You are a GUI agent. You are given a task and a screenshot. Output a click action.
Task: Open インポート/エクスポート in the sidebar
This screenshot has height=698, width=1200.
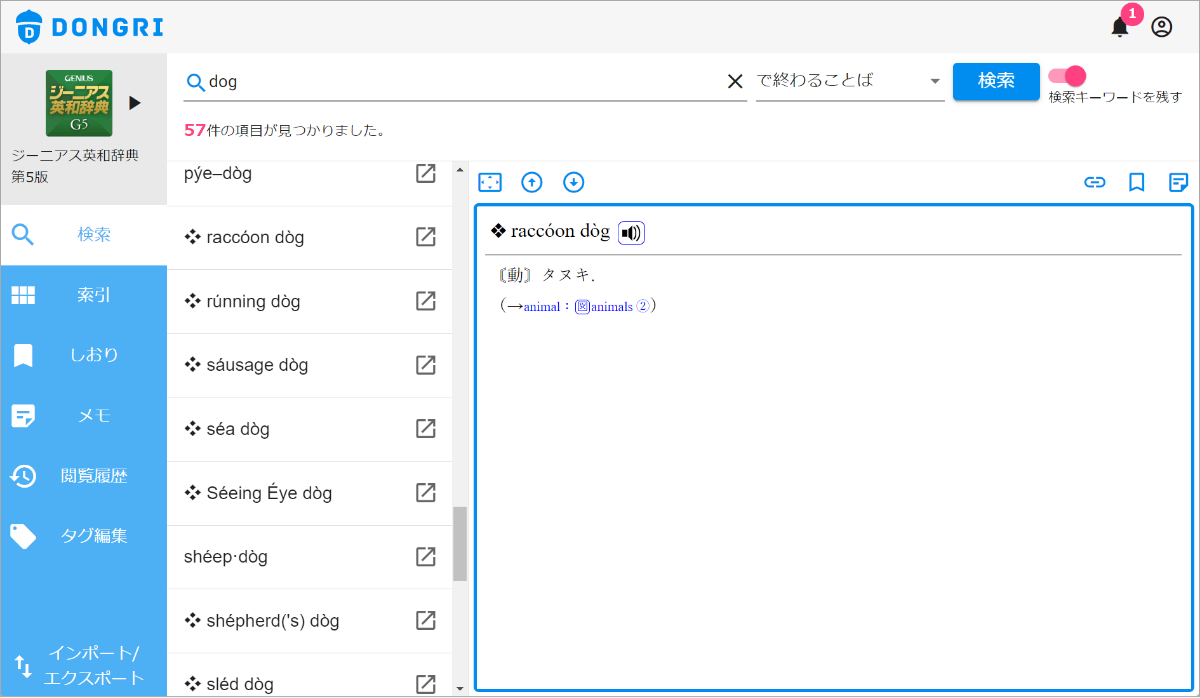(84, 665)
